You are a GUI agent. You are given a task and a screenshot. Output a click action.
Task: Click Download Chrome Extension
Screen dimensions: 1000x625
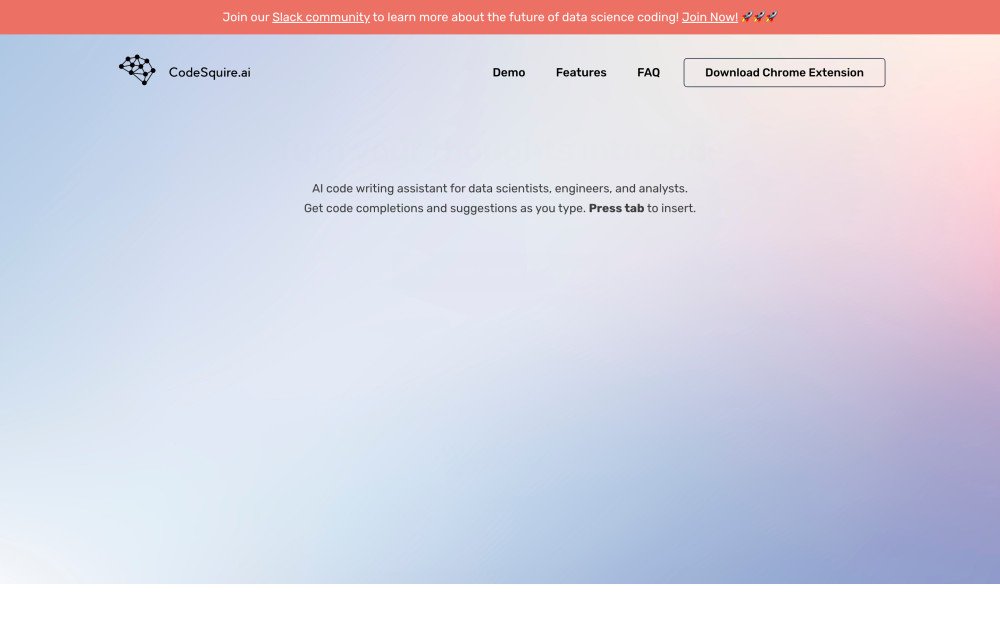(784, 72)
